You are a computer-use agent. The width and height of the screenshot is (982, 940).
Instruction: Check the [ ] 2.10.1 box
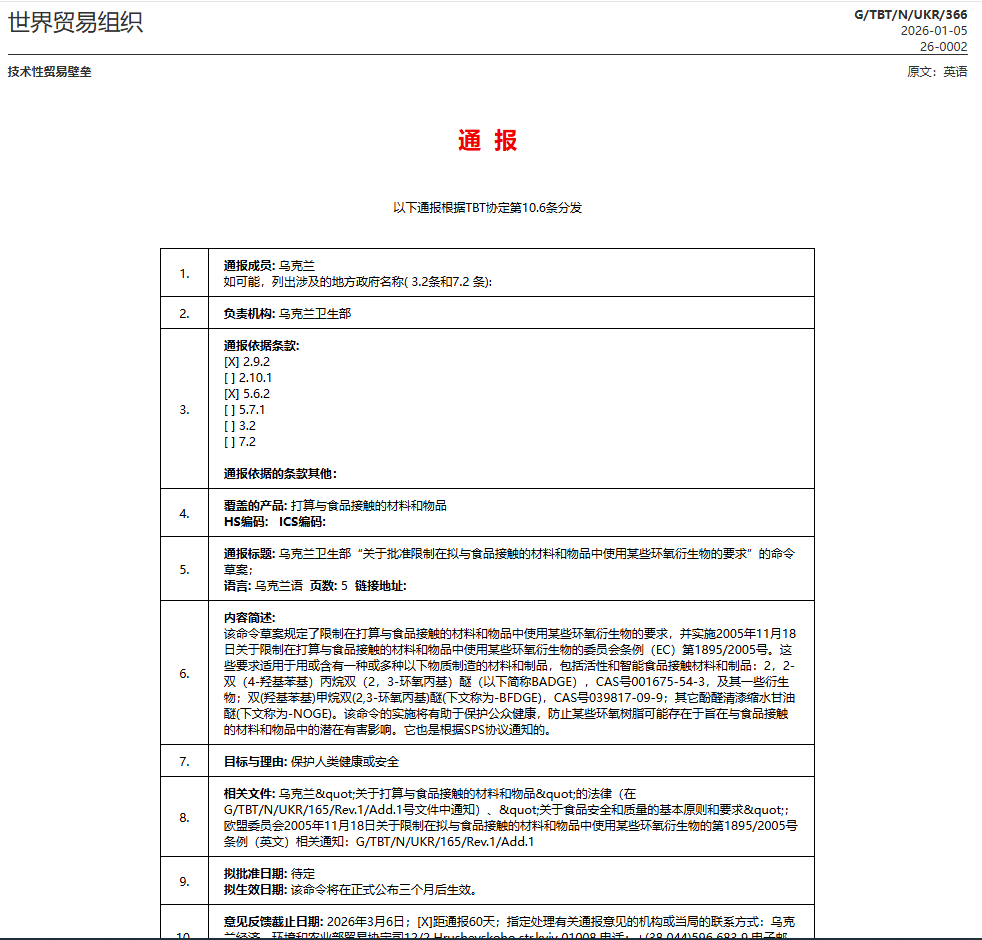(x=230, y=378)
